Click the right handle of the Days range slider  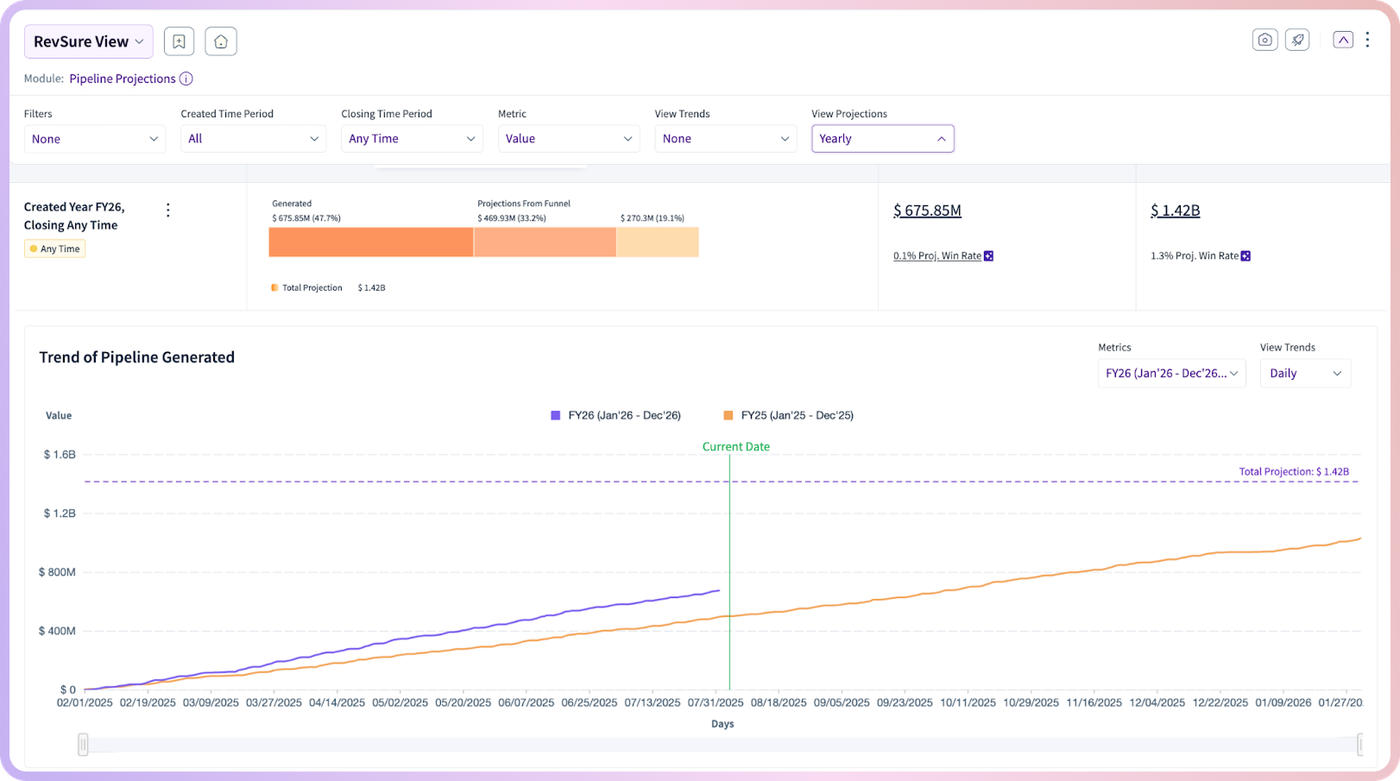1360,744
